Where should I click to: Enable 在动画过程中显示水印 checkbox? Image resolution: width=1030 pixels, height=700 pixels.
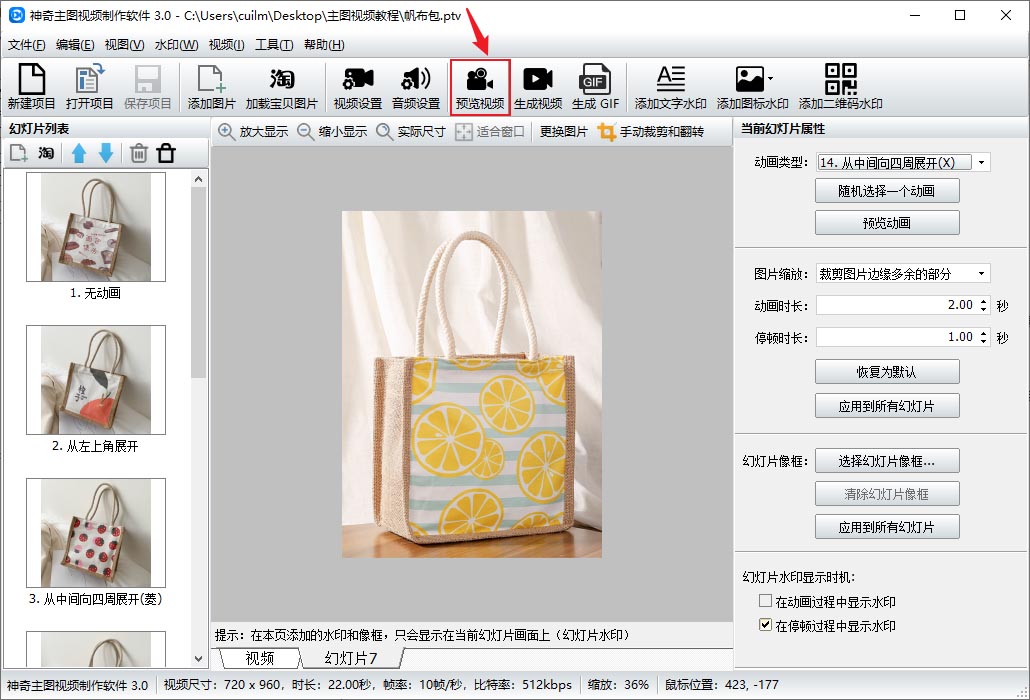tap(765, 601)
